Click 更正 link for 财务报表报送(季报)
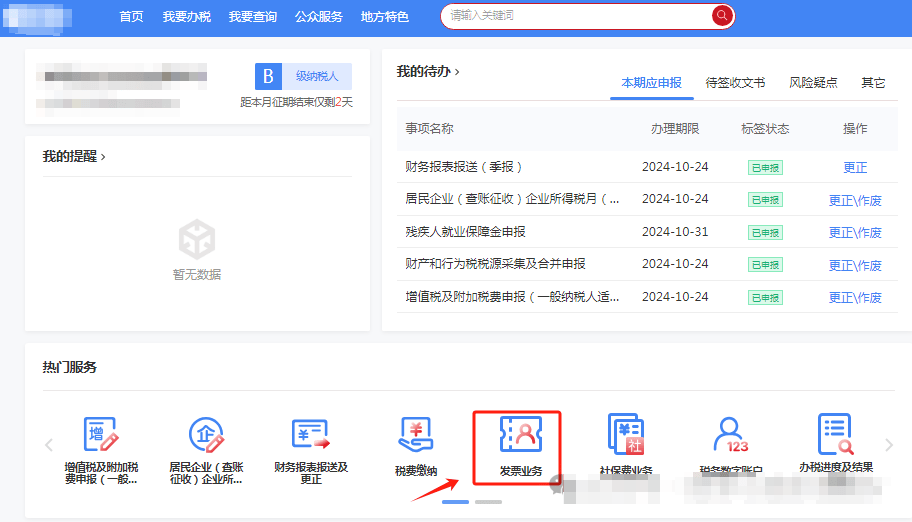 tap(855, 167)
